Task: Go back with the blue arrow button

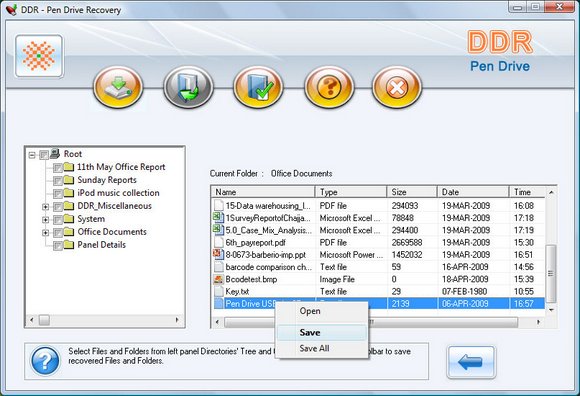Action: coord(471,362)
